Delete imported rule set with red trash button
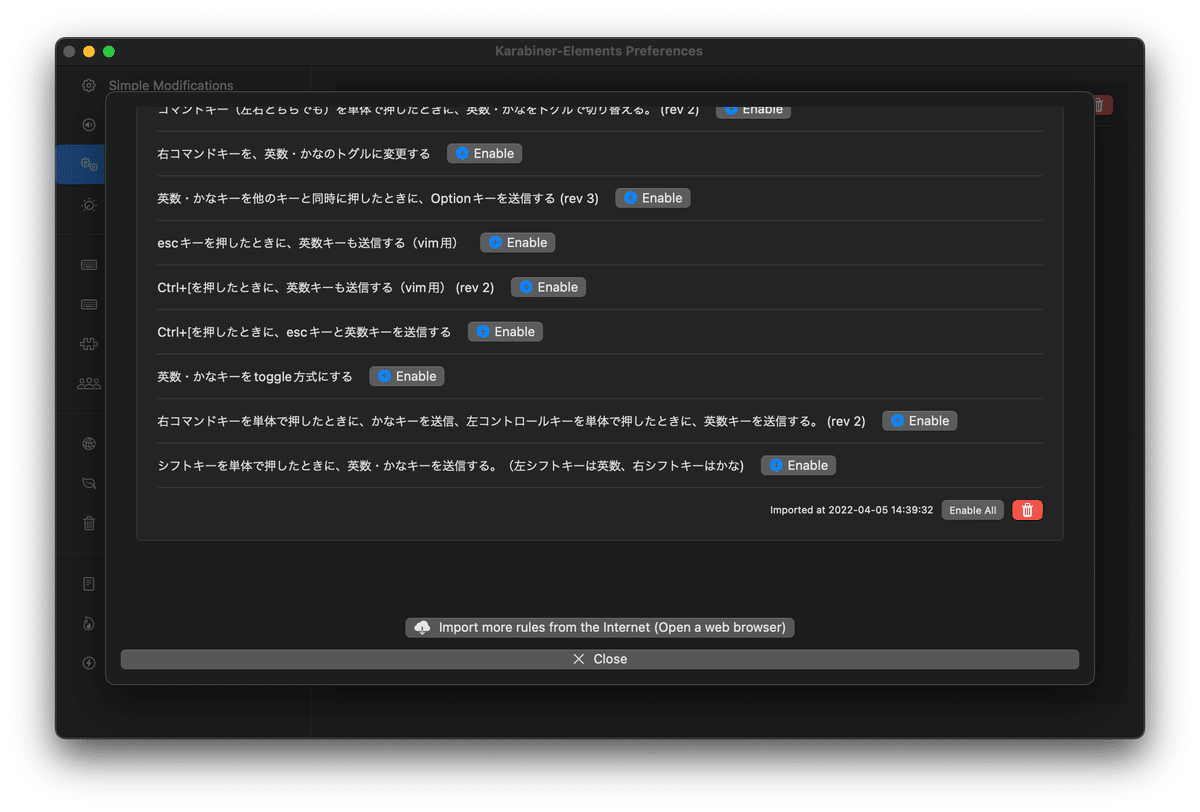 point(1027,510)
